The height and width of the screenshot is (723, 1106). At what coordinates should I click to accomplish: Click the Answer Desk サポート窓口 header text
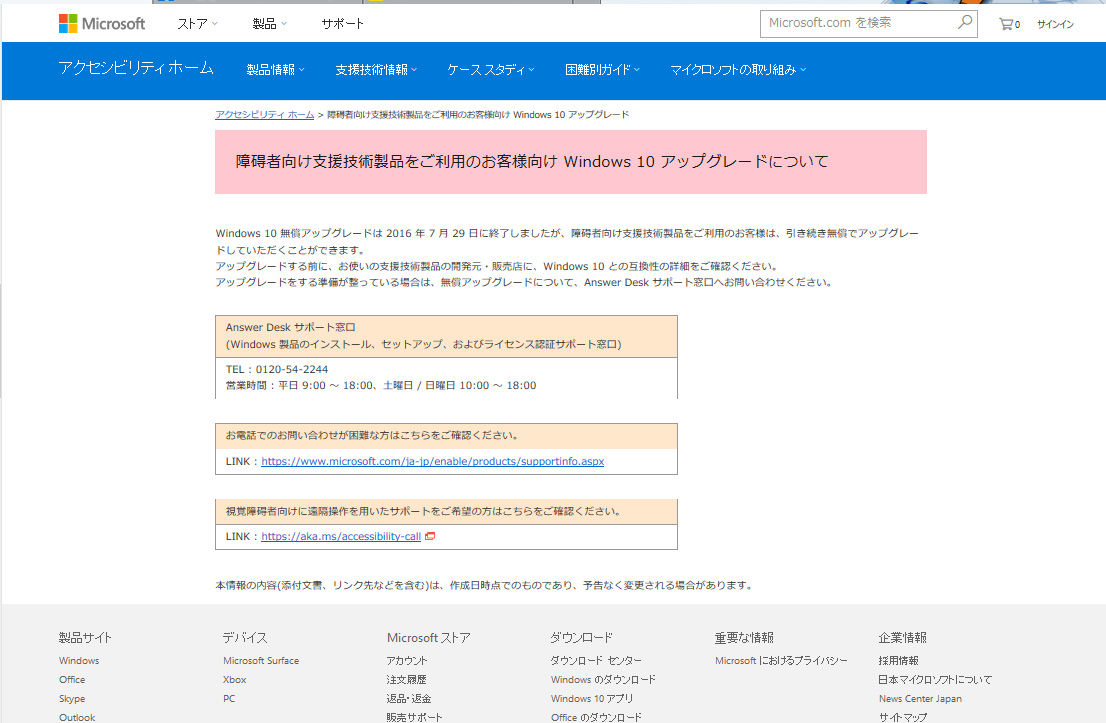pyautogui.click(x=291, y=327)
